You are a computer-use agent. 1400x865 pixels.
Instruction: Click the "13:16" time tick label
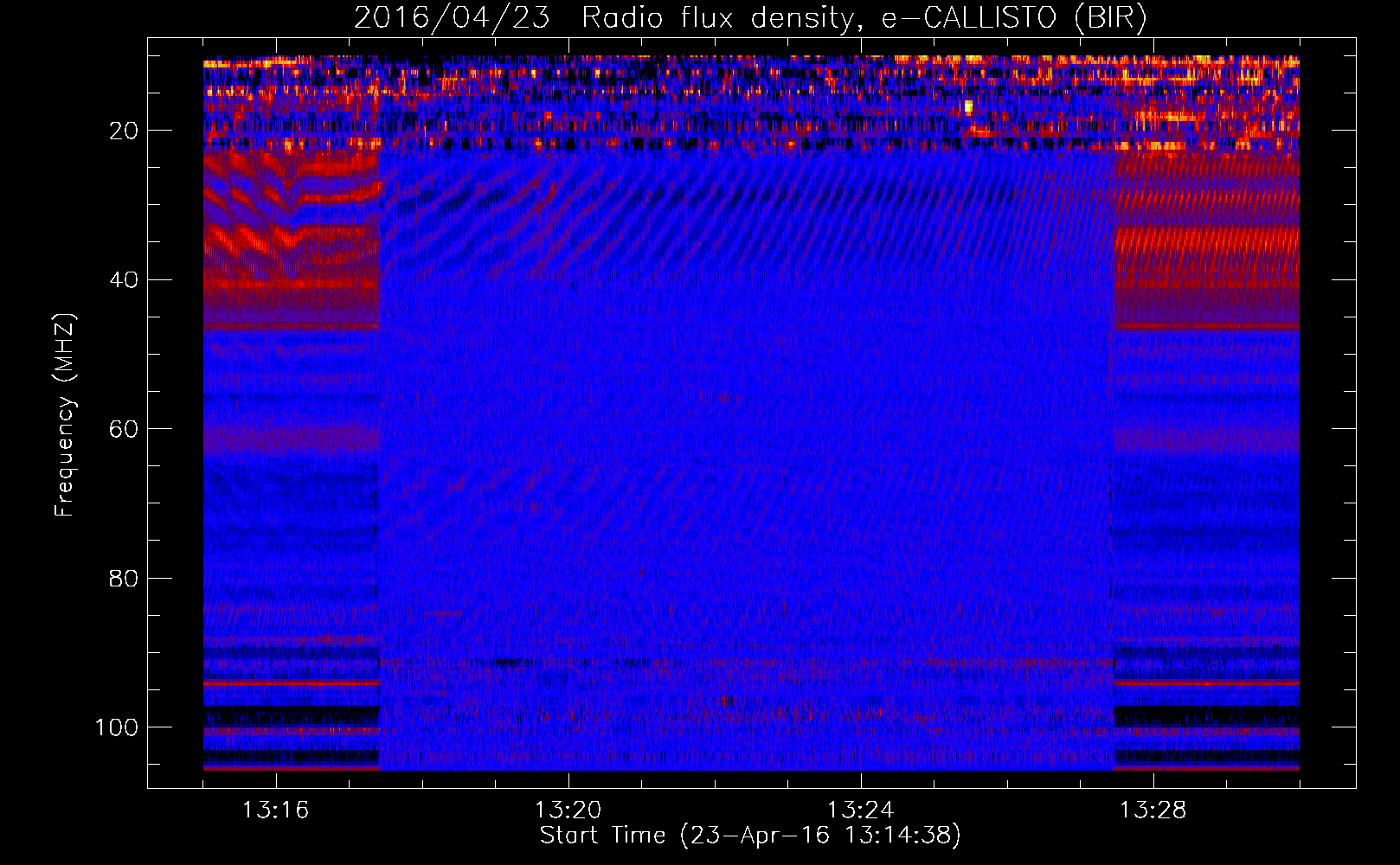click(275, 811)
